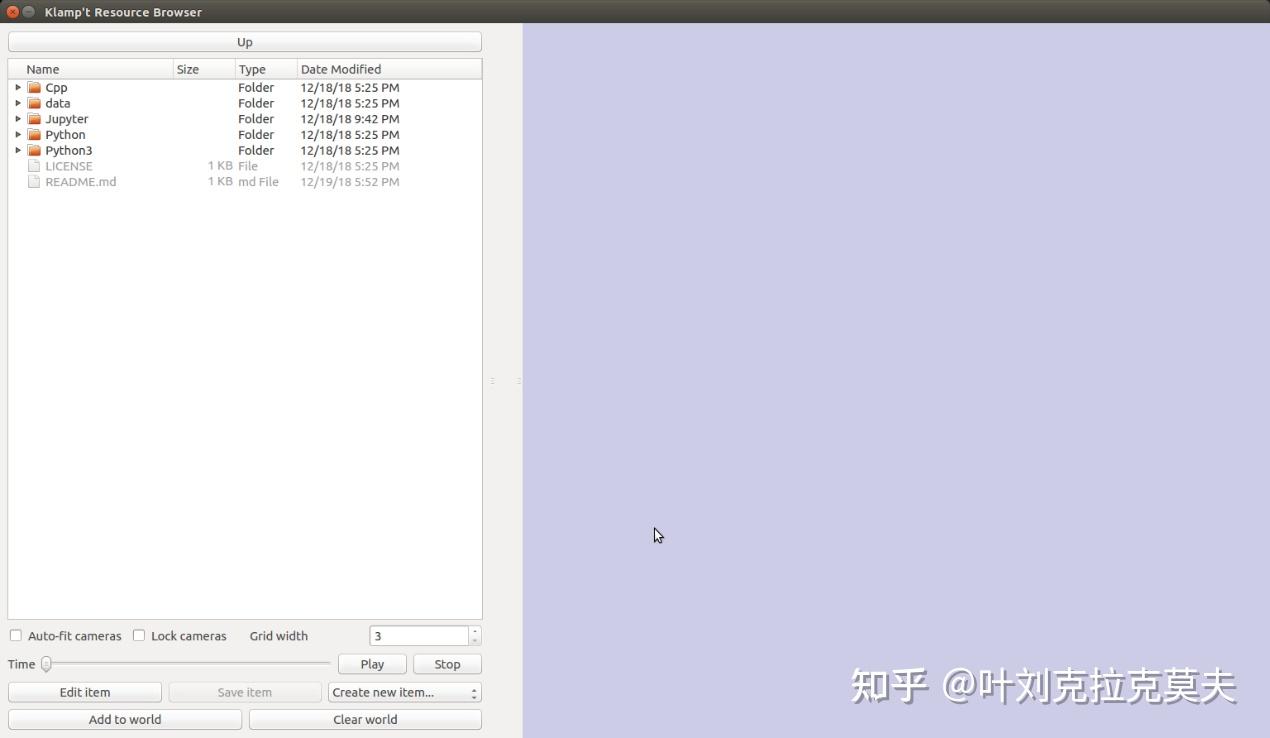Screen dimensions: 1270x738
Task: Click the Python folder icon
Action: point(34,134)
